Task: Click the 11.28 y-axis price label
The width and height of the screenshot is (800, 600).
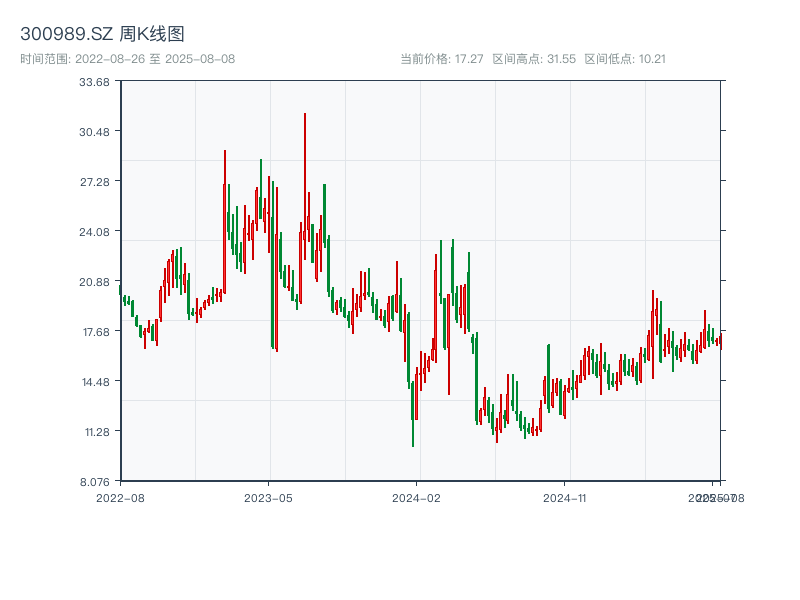Action: (x=94, y=432)
